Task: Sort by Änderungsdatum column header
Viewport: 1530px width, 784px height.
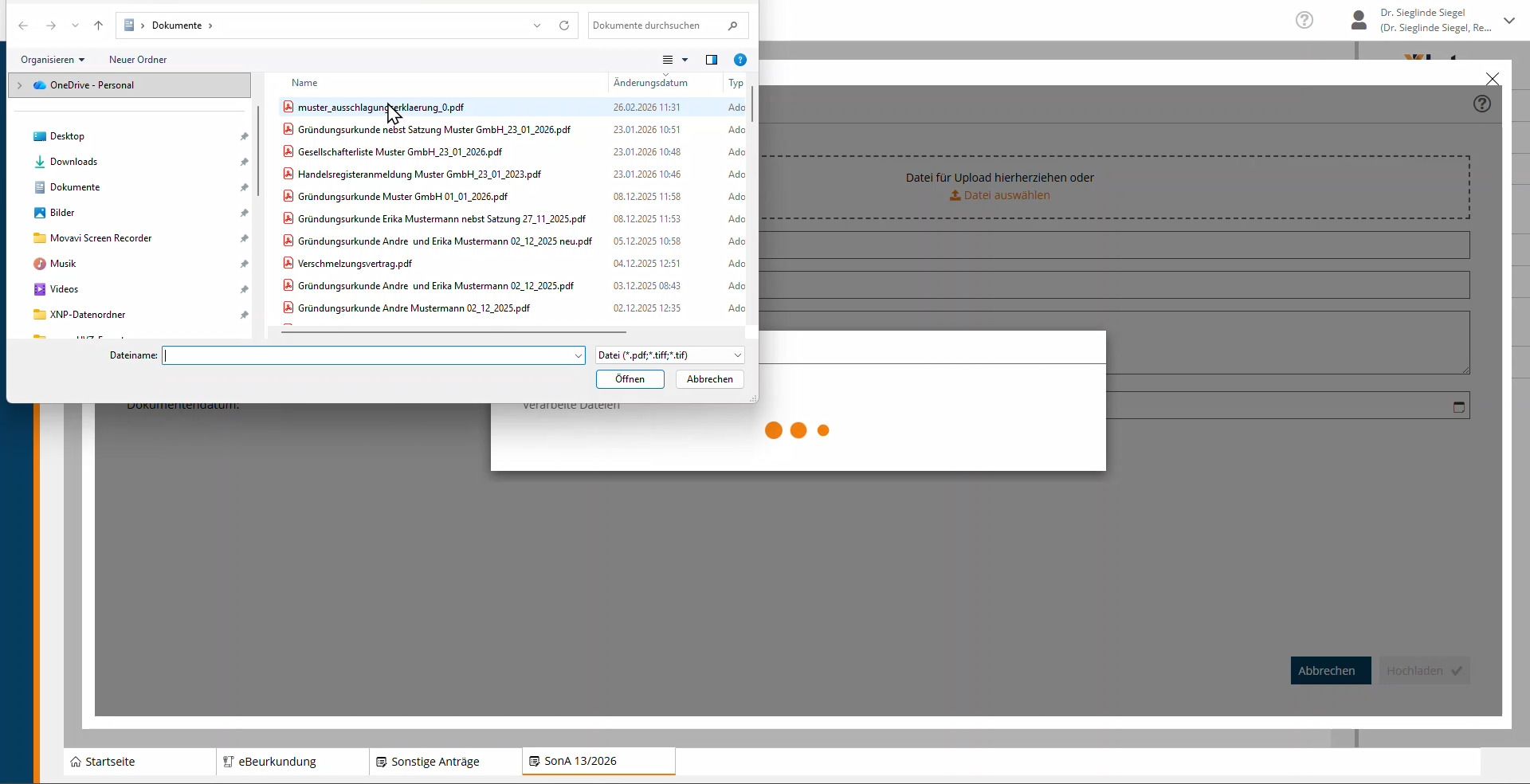Action: click(650, 83)
